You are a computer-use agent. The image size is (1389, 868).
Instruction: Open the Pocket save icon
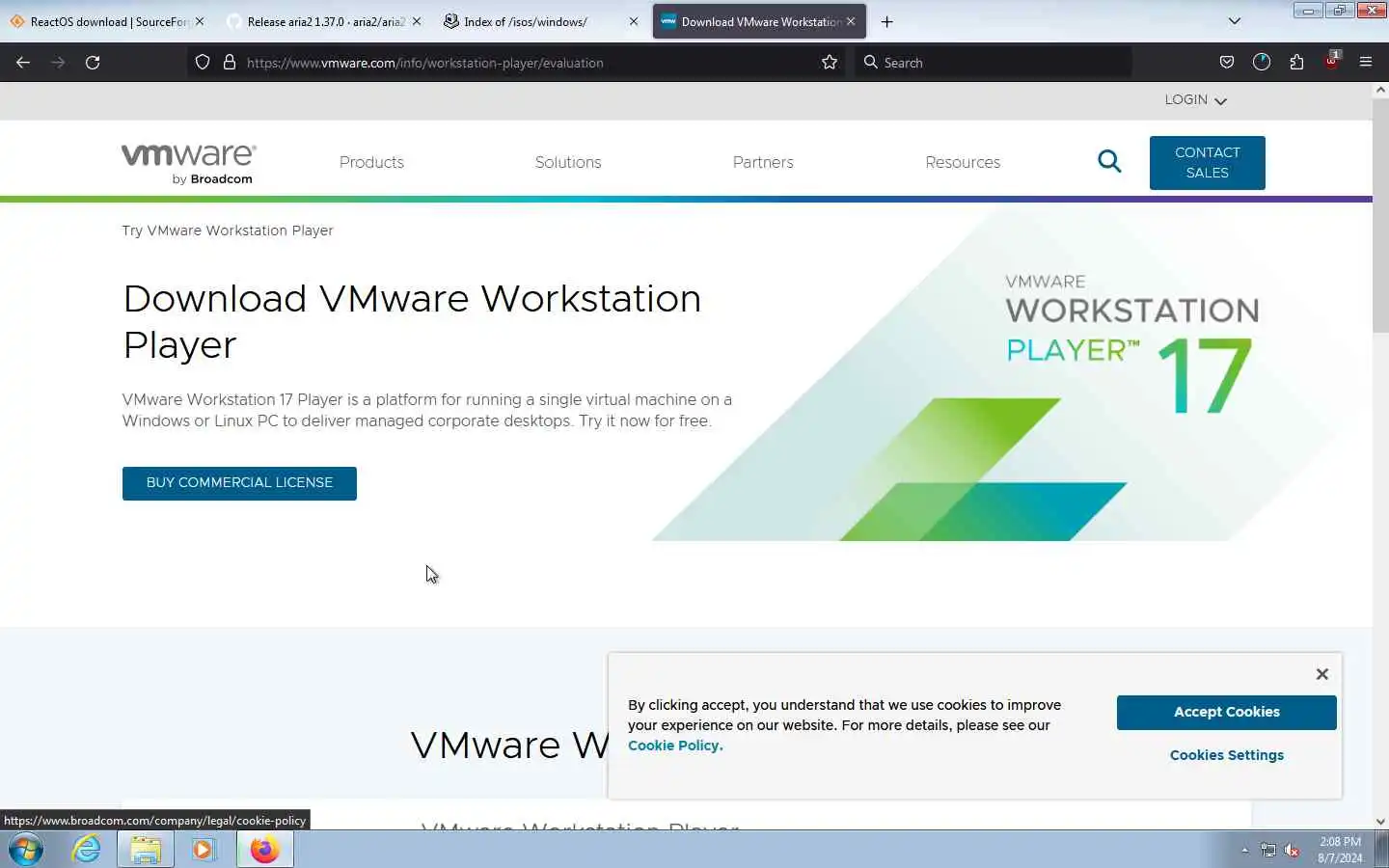(1227, 63)
